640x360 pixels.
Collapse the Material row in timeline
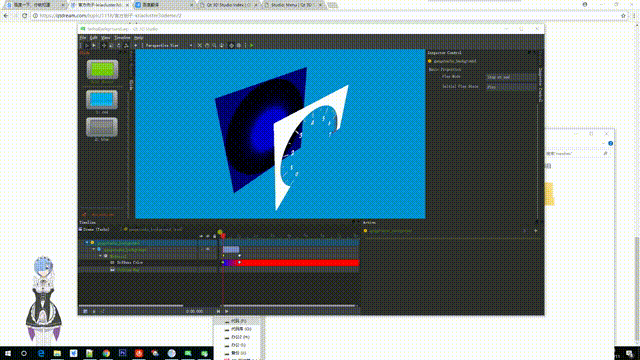click(101, 256)
